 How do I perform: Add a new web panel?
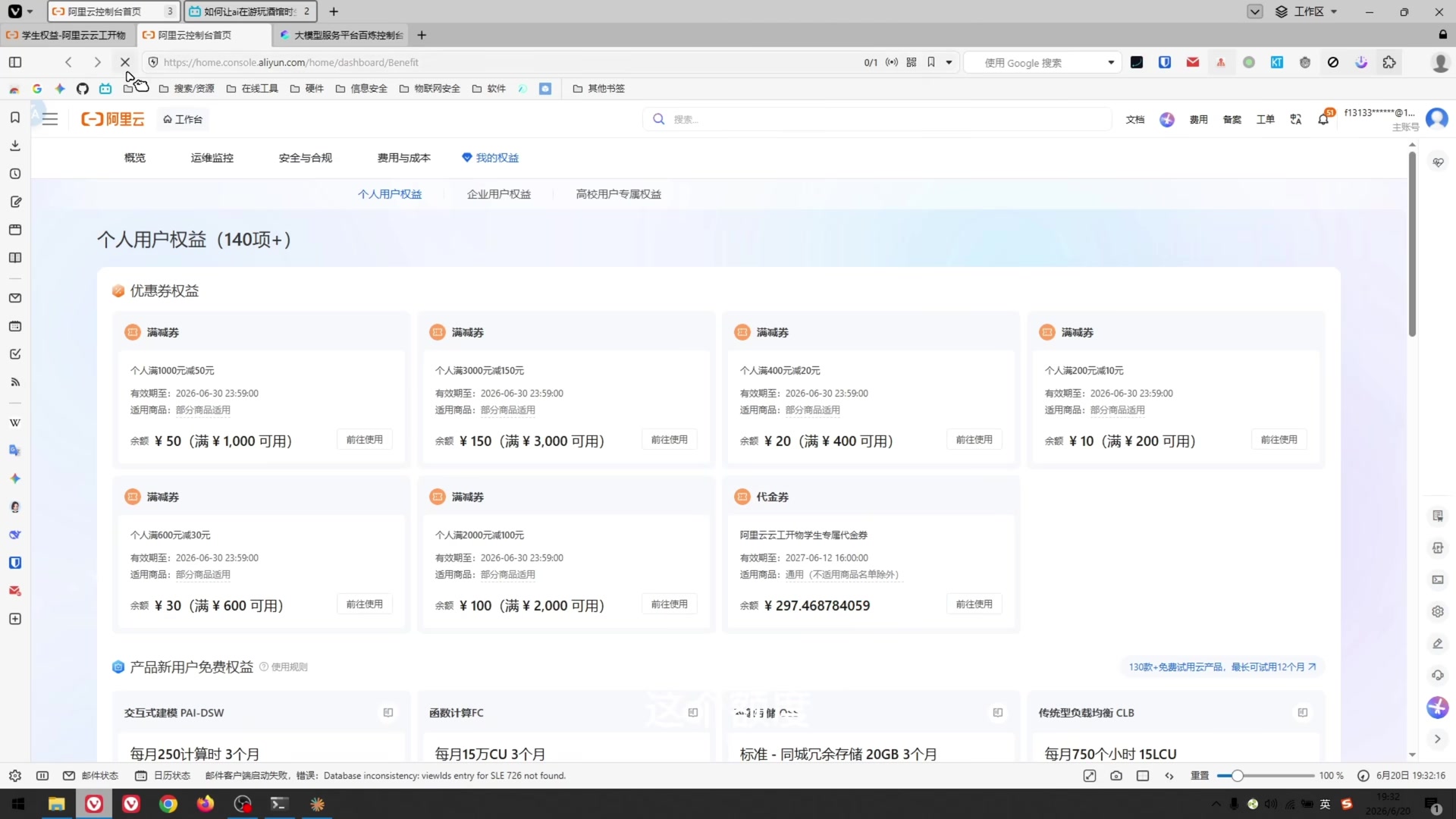[15, 619]
